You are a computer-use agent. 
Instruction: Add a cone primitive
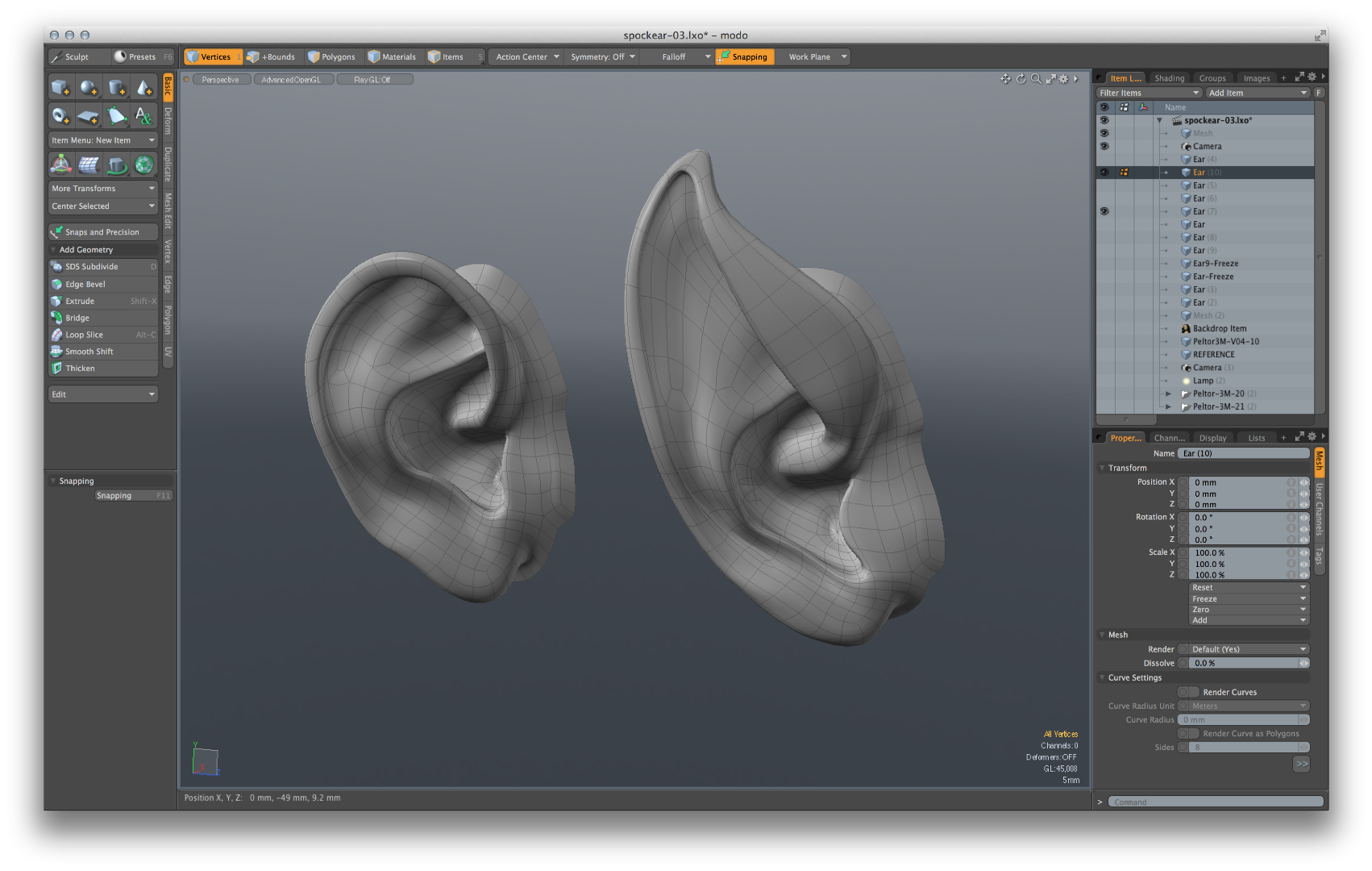tap(143, 88)
